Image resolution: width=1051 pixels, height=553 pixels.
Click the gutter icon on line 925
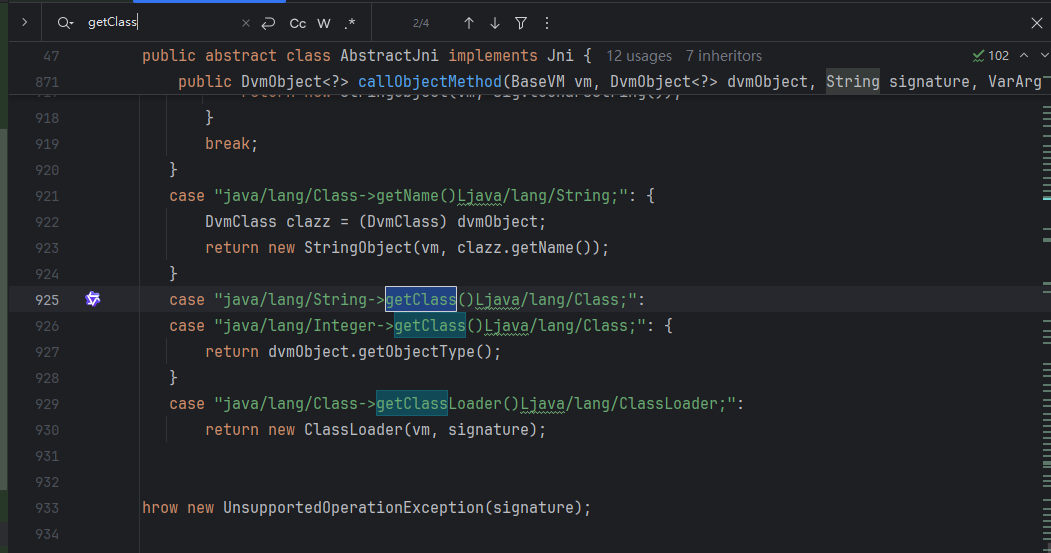tap(93, 299)
